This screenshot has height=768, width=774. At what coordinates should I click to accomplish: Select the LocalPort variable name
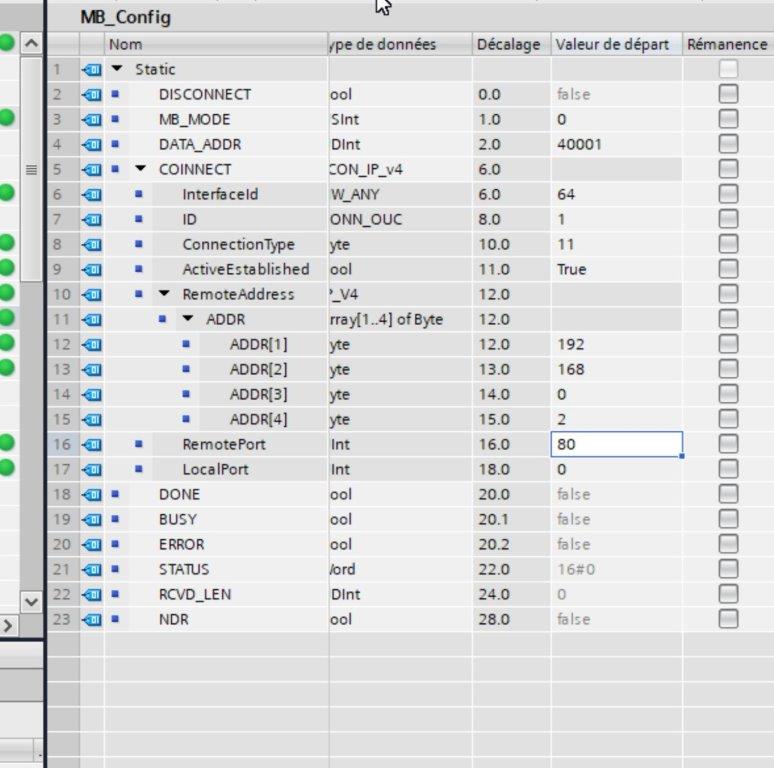[x=215, y=469]
